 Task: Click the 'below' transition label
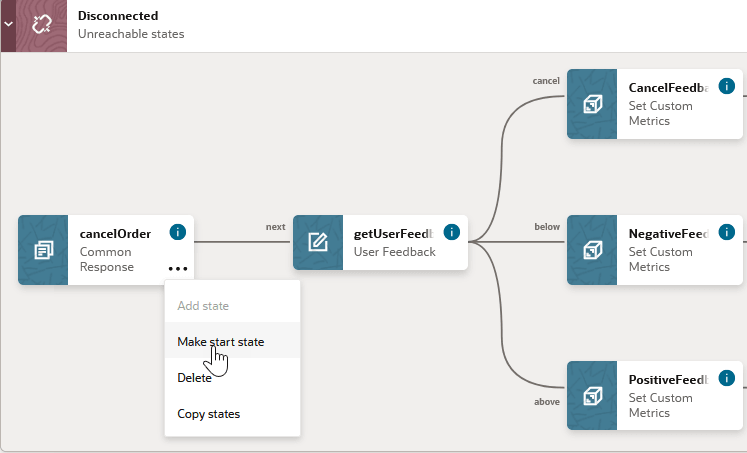click(547, 227)
